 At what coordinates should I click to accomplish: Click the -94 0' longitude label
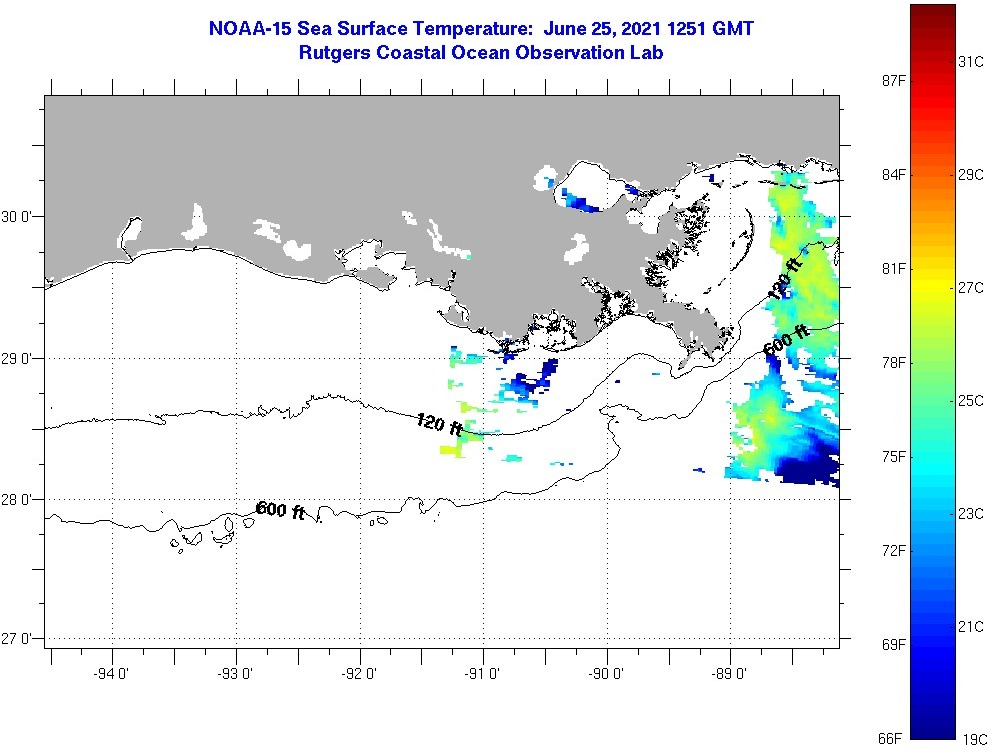(x=111, y=674)
